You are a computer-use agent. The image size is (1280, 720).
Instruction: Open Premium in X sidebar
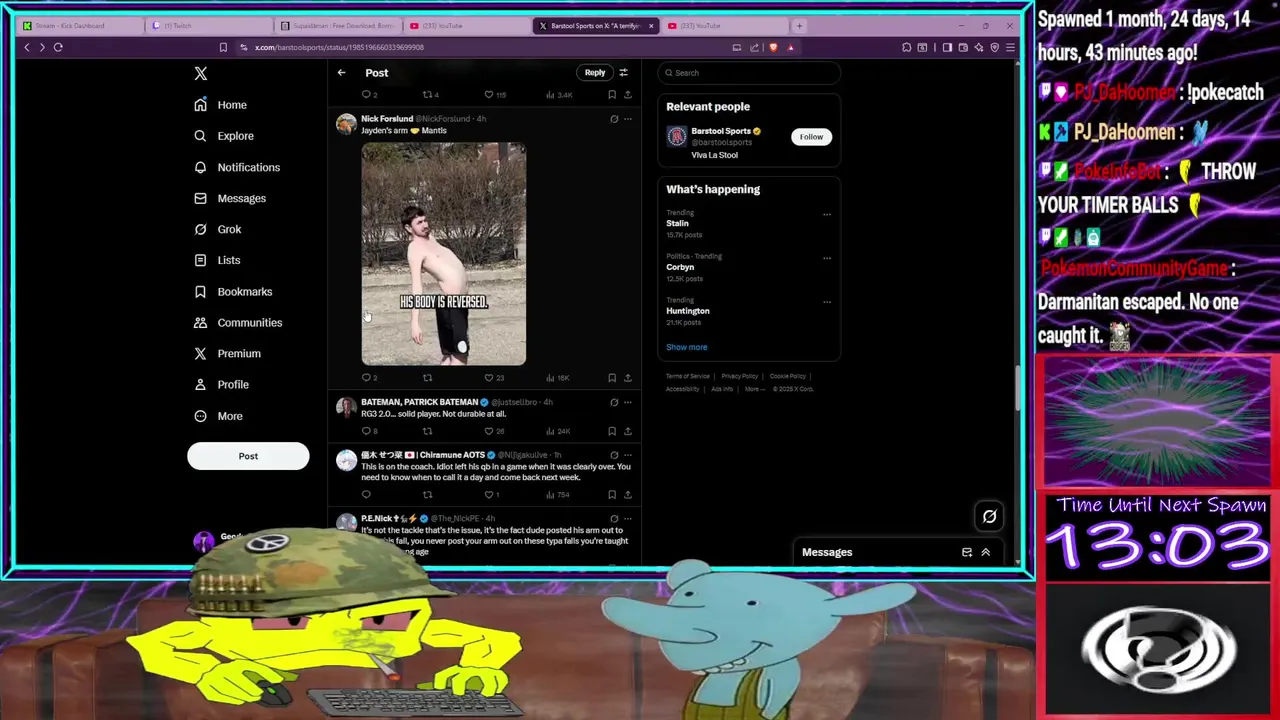pos(227,353)
